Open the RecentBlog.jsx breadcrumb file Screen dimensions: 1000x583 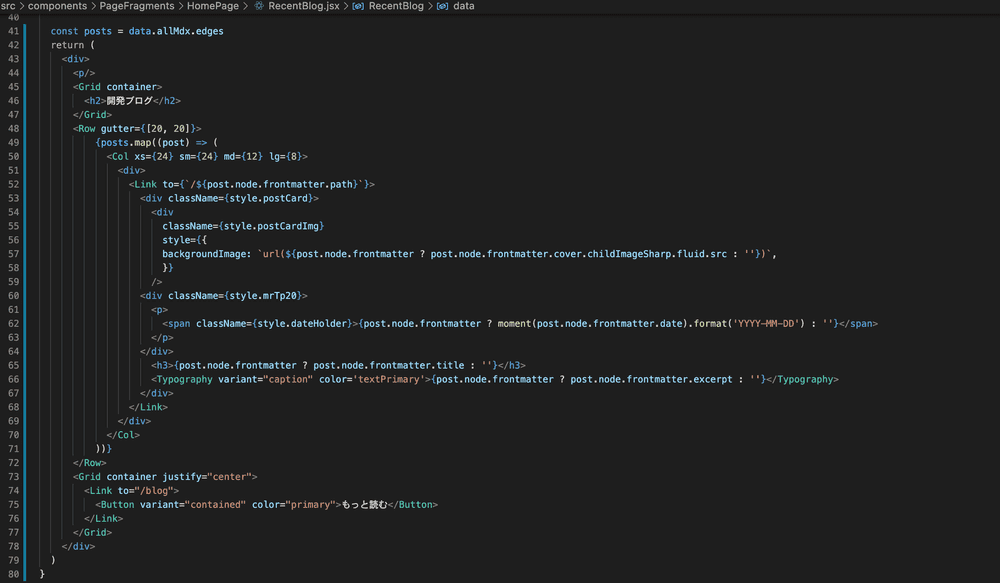click(304, 6)
